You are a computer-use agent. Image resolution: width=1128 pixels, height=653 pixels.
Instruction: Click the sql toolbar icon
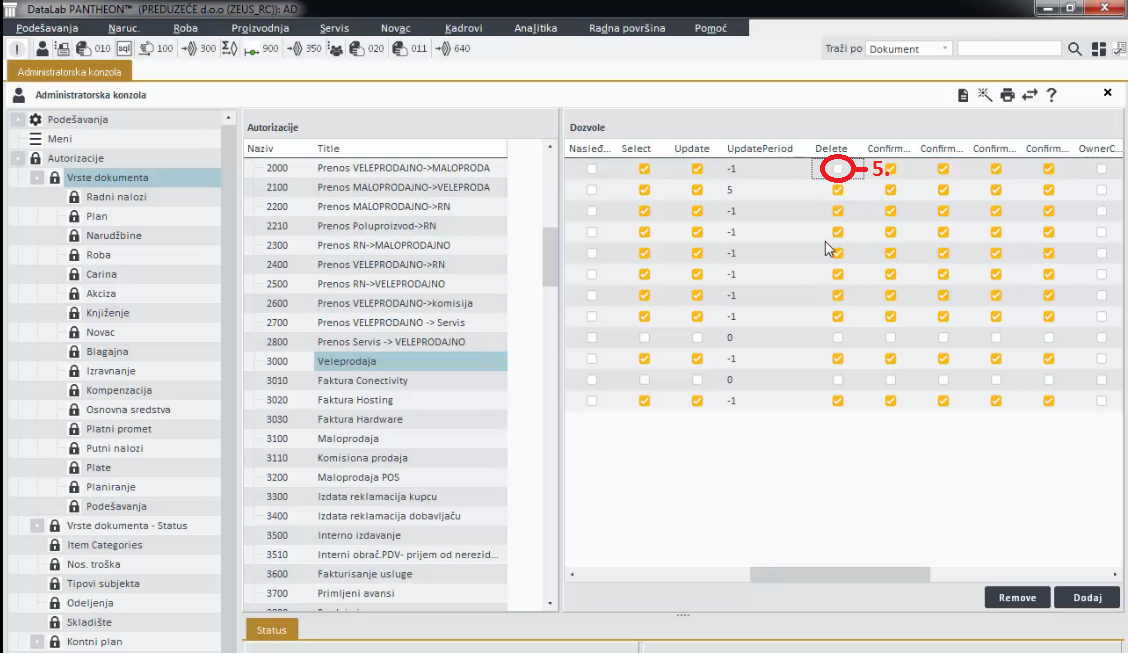[124, 48]
